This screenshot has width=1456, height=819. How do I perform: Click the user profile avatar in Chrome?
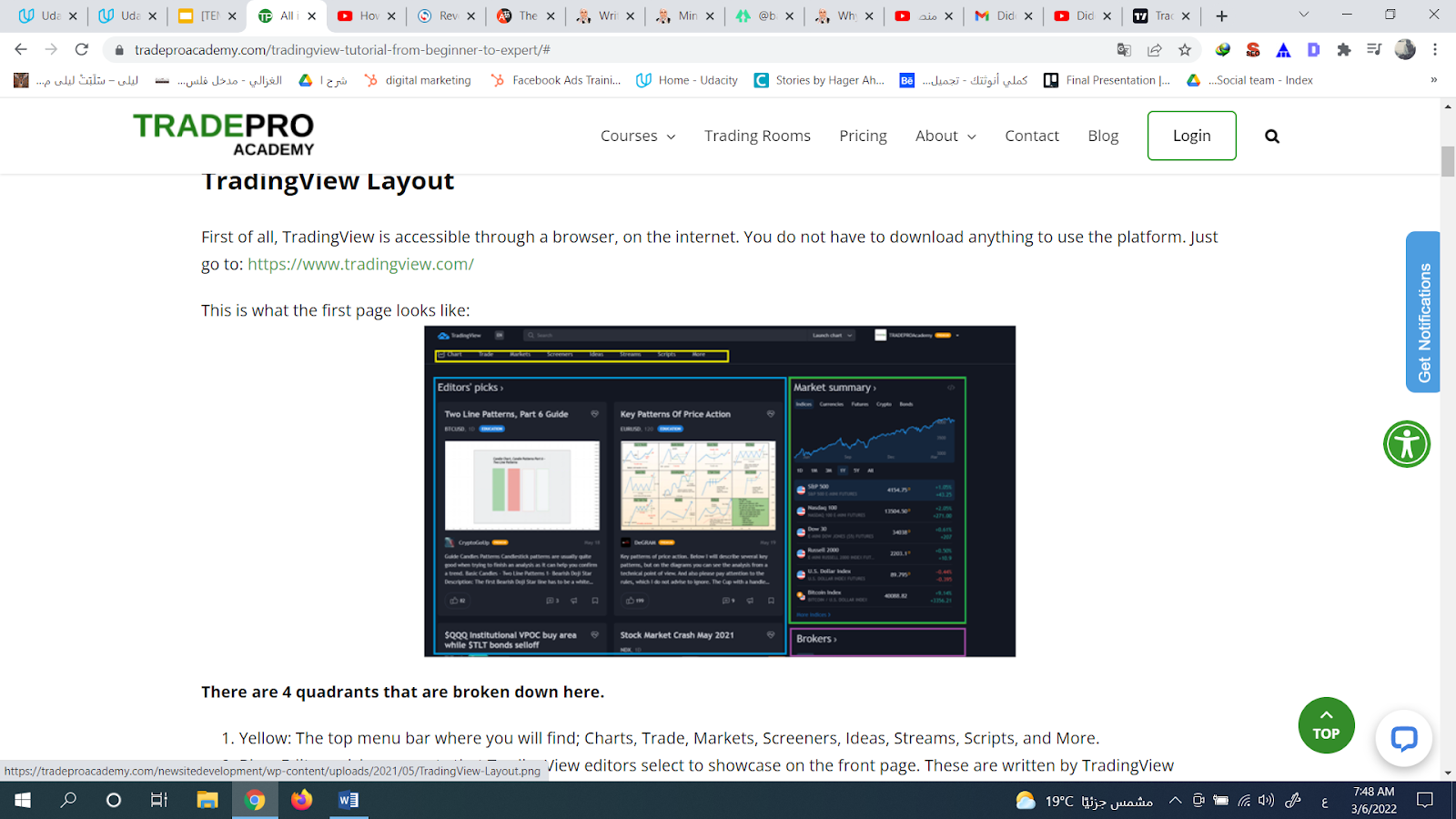click(x=1405, y=50)
